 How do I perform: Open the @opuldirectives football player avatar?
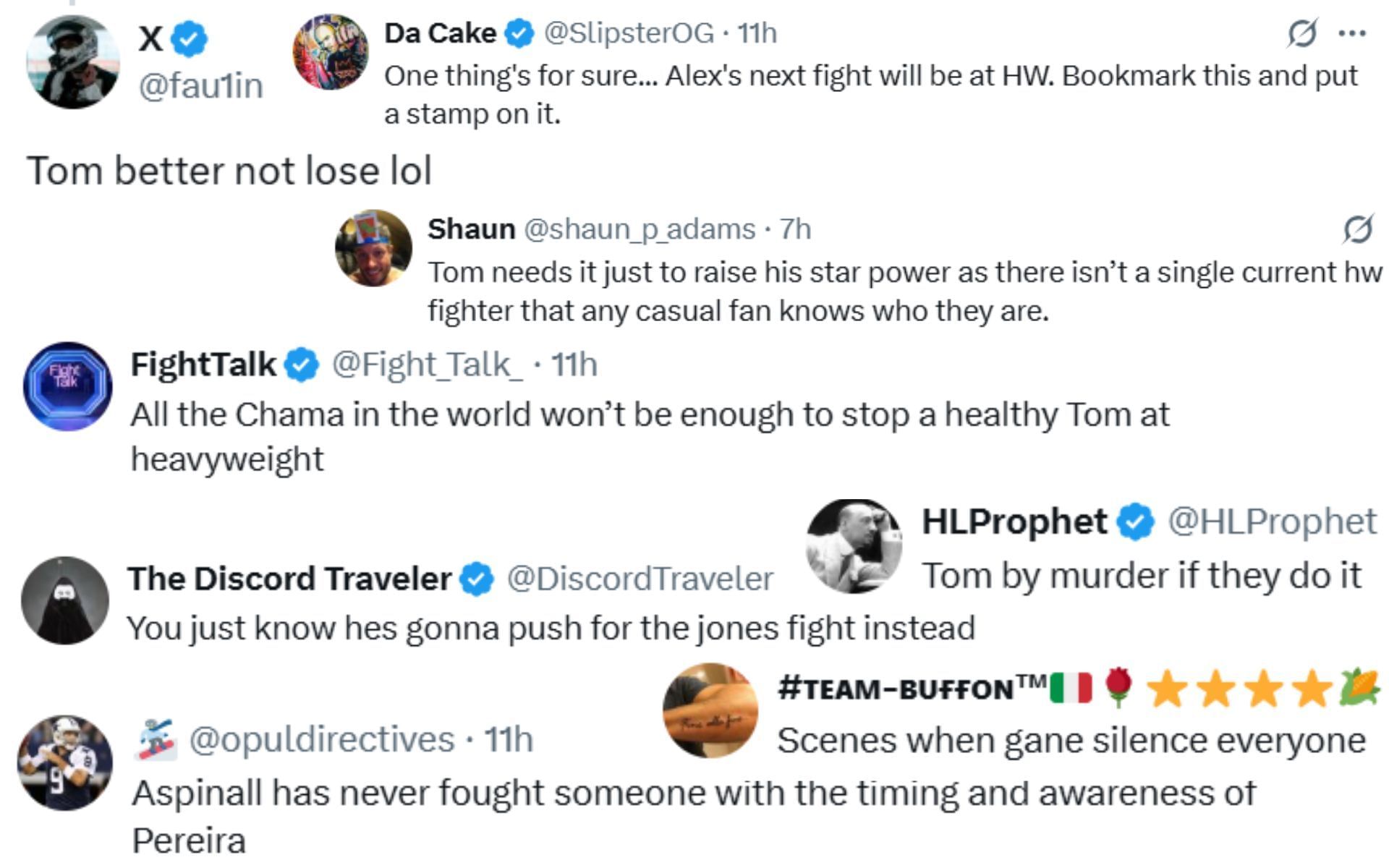click(65, 763)
